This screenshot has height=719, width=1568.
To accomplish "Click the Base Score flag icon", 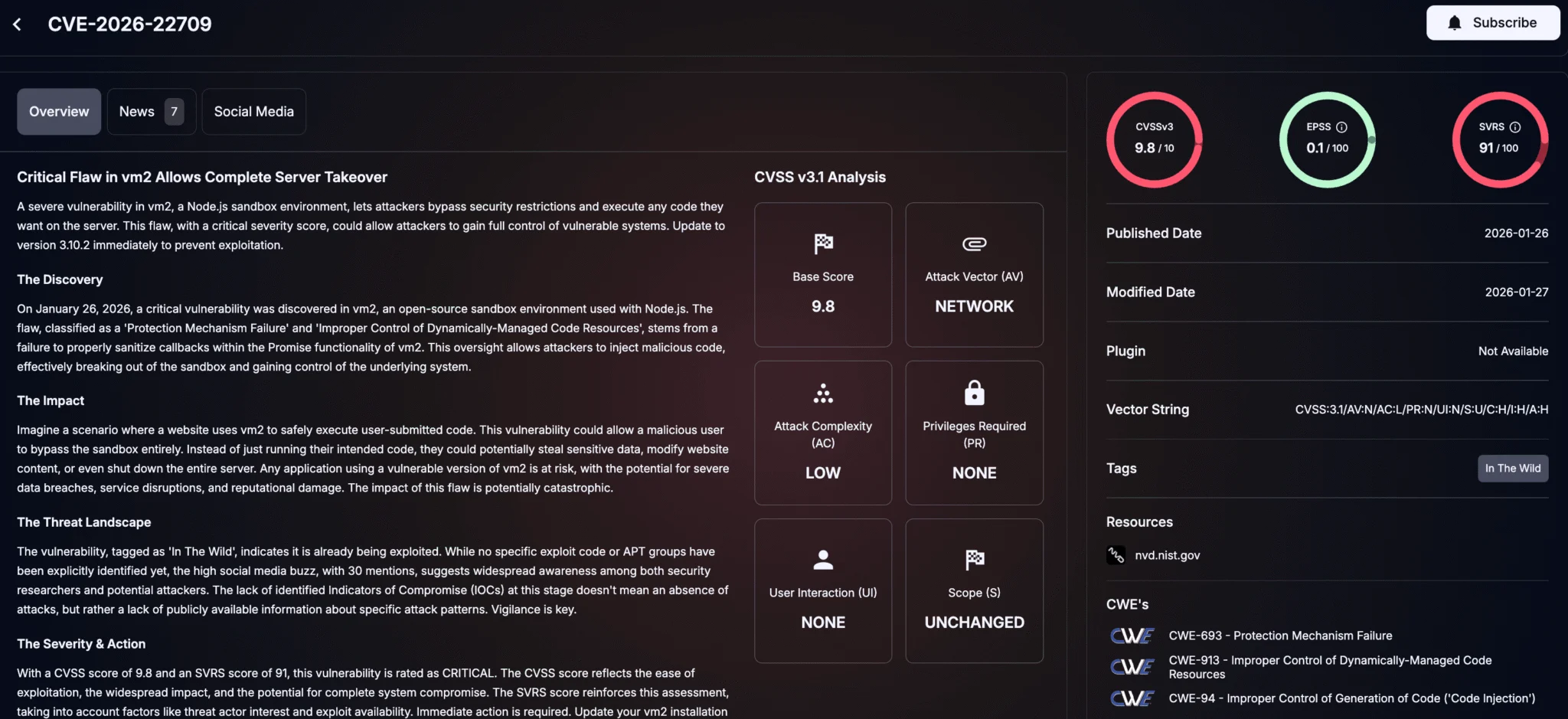I will click(x=823, y=244).
